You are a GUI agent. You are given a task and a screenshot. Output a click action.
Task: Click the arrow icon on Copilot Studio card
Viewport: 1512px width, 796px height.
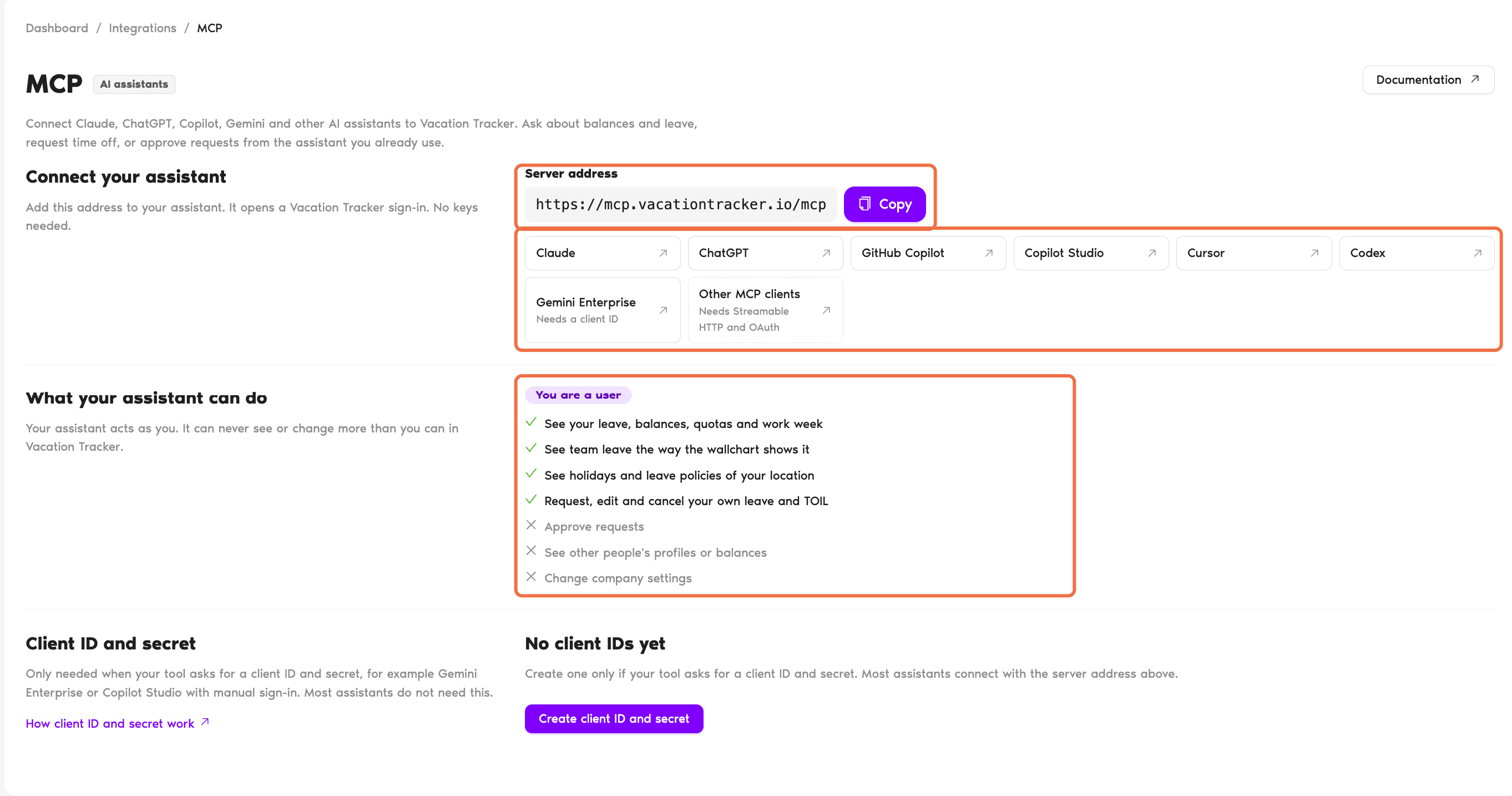pos(1151,253)
